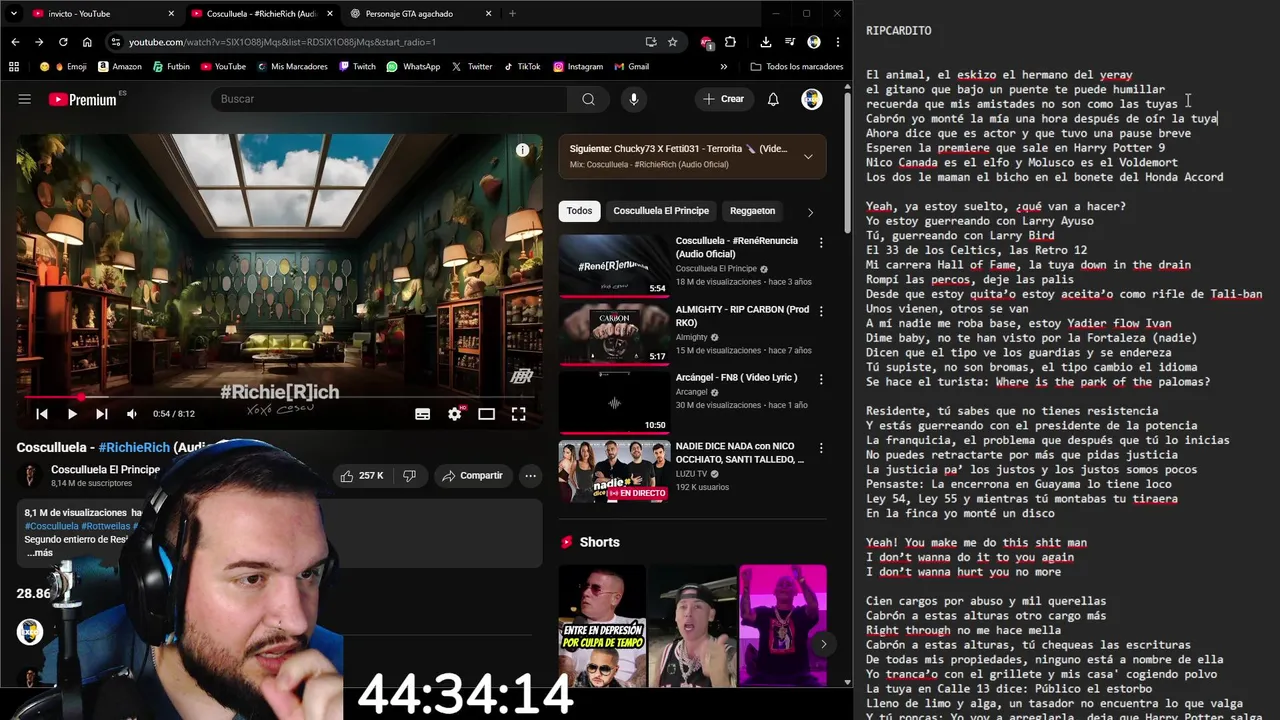The height and width of the screenshot is (720, 1280).
Task: Like the video (257 K)
Action: click(362, 476)
